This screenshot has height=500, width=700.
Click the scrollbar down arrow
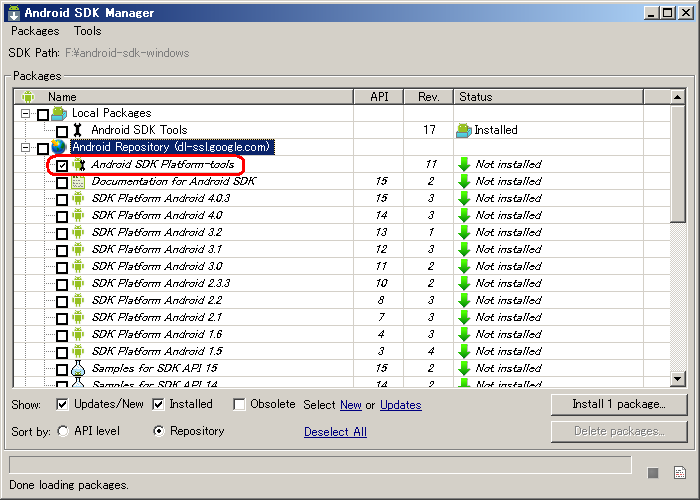point(678,379)
